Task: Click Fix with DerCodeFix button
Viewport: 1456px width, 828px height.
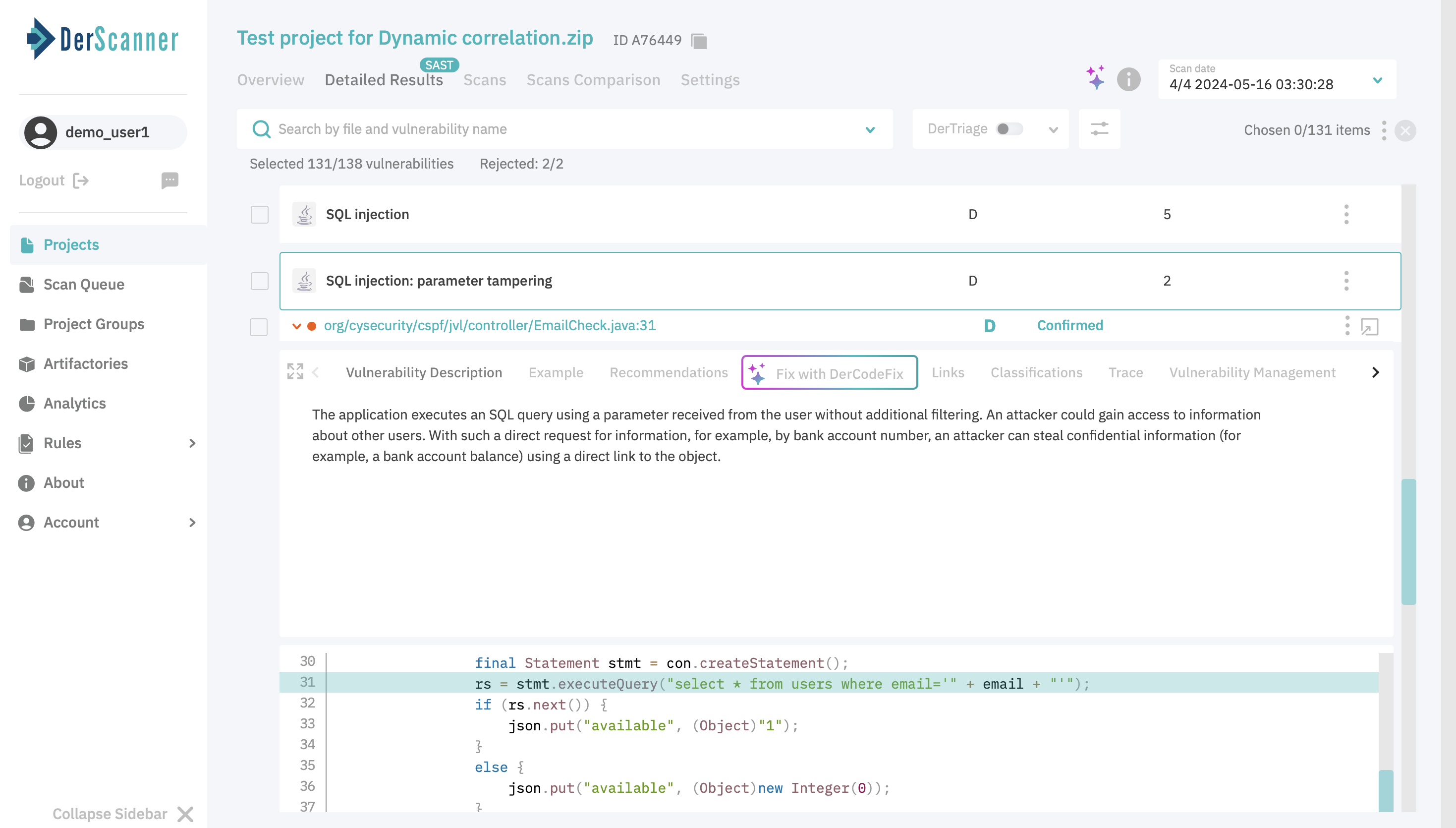Action: 829,372
